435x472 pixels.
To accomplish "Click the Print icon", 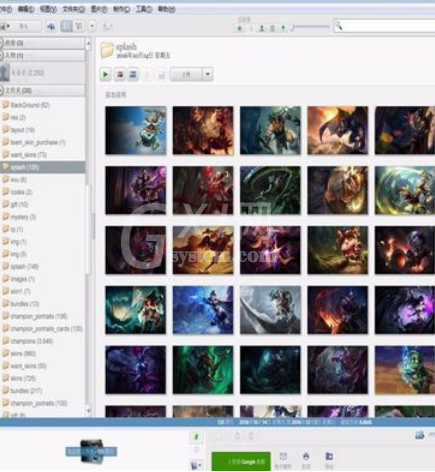I will [x=306, y=457].
